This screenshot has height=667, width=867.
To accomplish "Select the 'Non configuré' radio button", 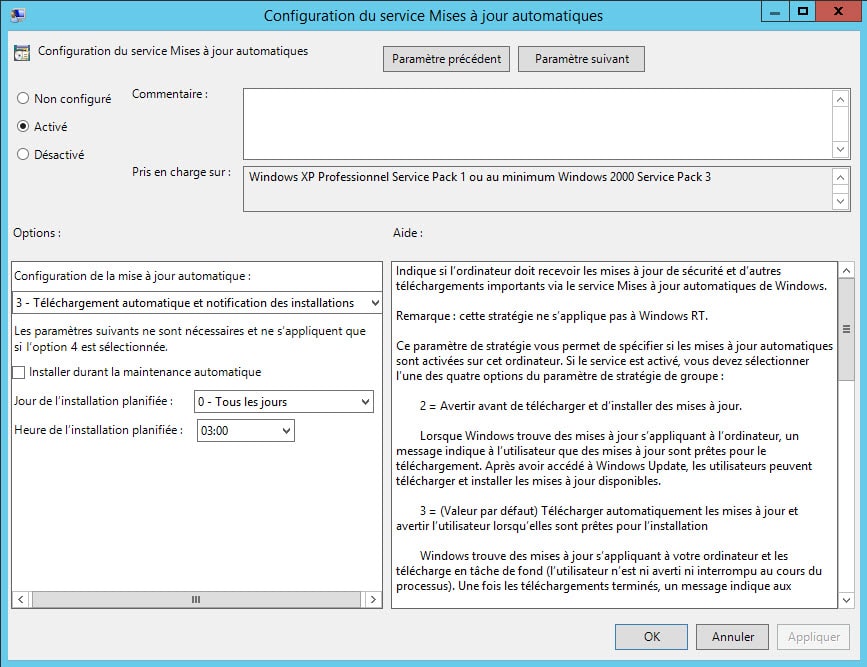I will pos(23,99).
